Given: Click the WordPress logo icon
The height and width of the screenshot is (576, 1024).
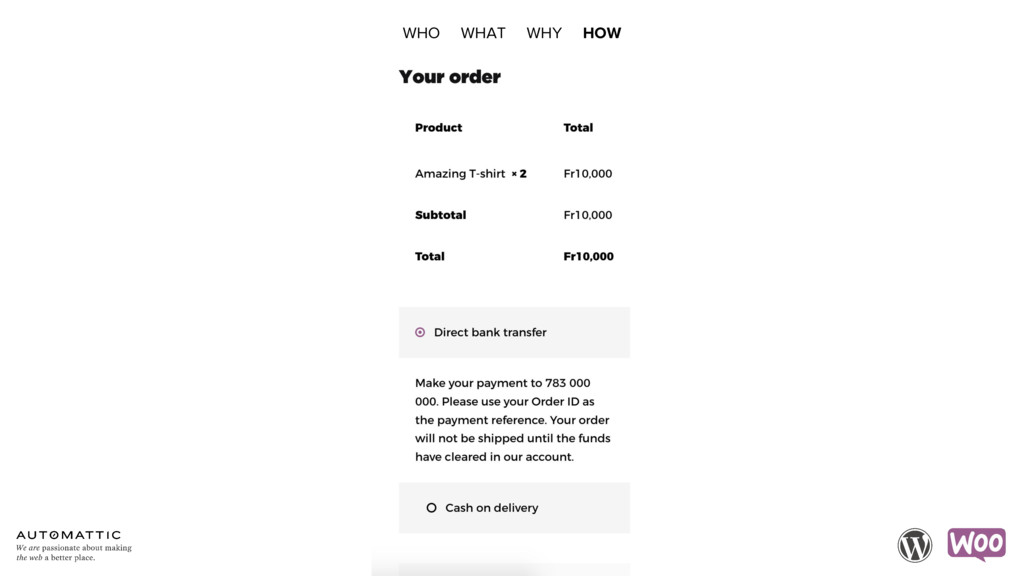Looking at the screenshot, I should (914, 545).
